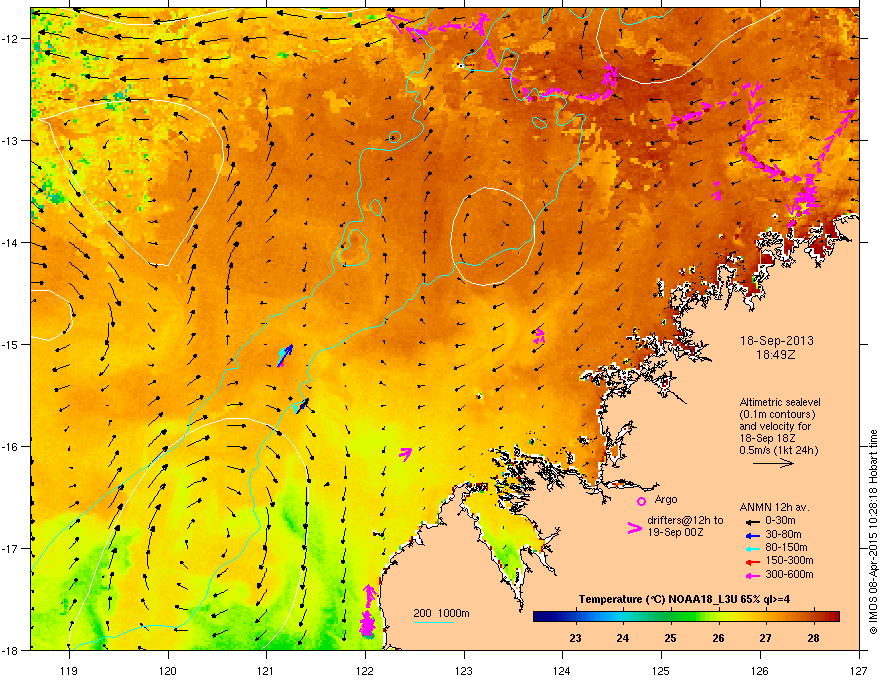Click the IMOS copyright timestamp text
This screenshot has width=880, height=680.
click(x=873, y=532)
